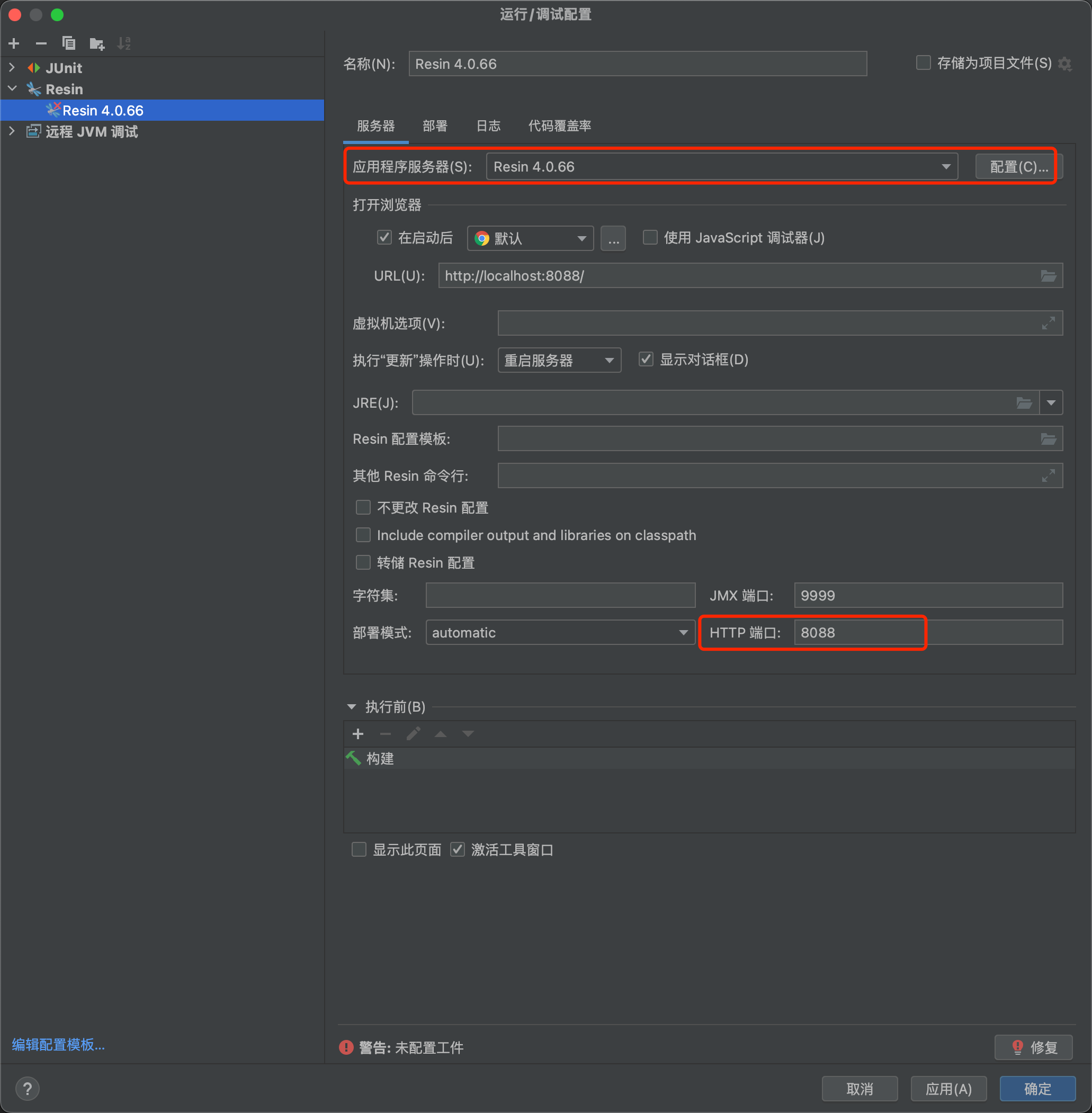
Task: Click the 配置(C)... button
Action: point(1019,167)
